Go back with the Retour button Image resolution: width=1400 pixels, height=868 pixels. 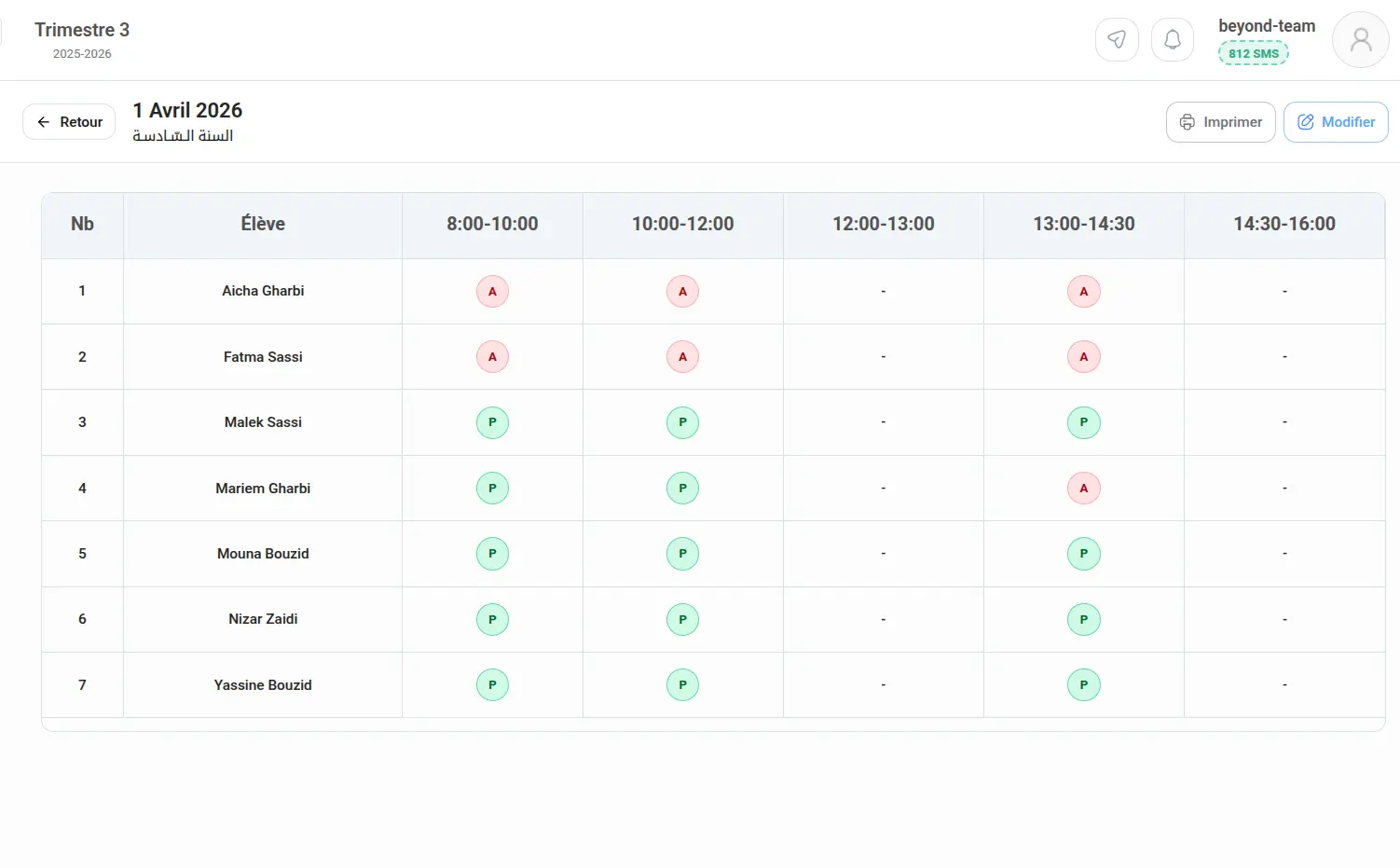(69, 122)
